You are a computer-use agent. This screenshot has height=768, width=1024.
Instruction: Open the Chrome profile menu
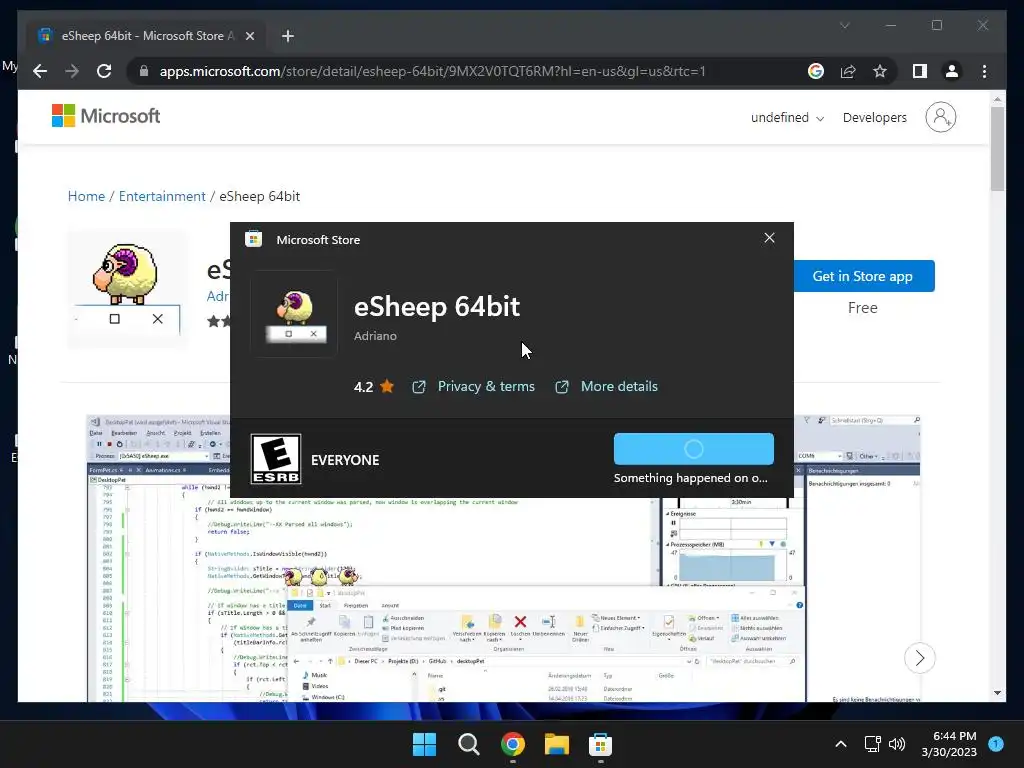(952, 71)
